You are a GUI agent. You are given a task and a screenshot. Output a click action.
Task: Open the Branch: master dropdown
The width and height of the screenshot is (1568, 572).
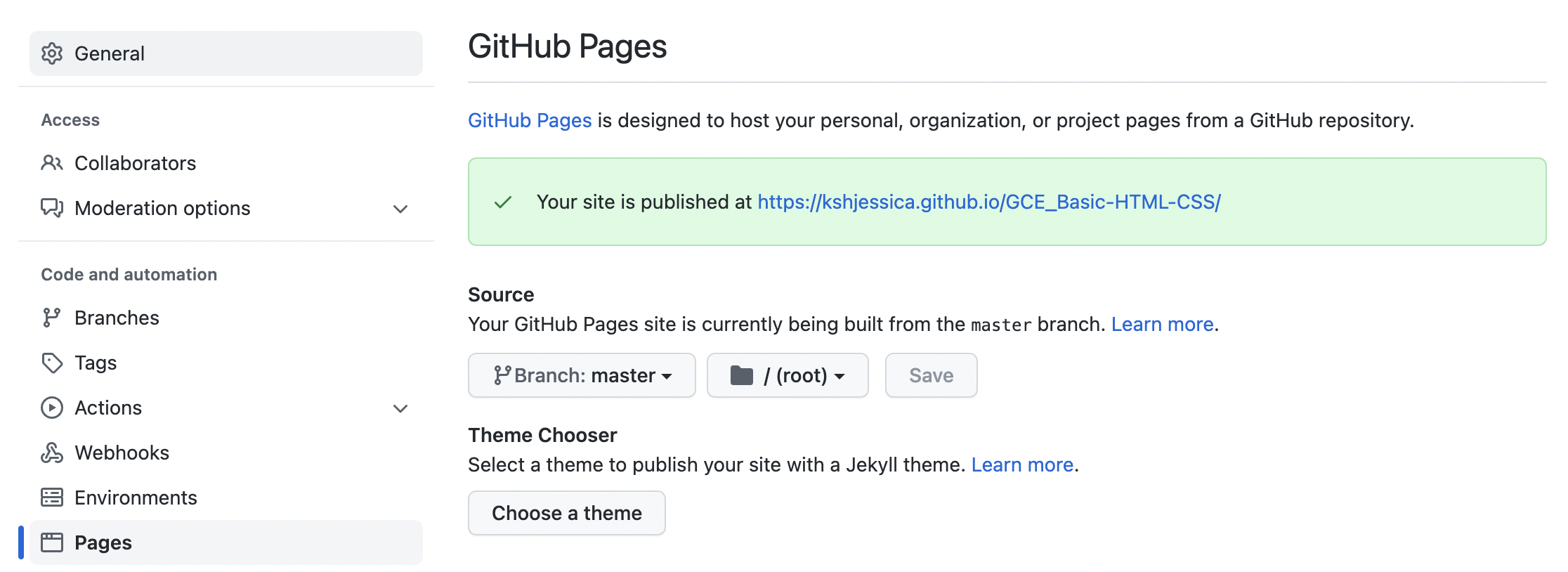coord(582,375)
